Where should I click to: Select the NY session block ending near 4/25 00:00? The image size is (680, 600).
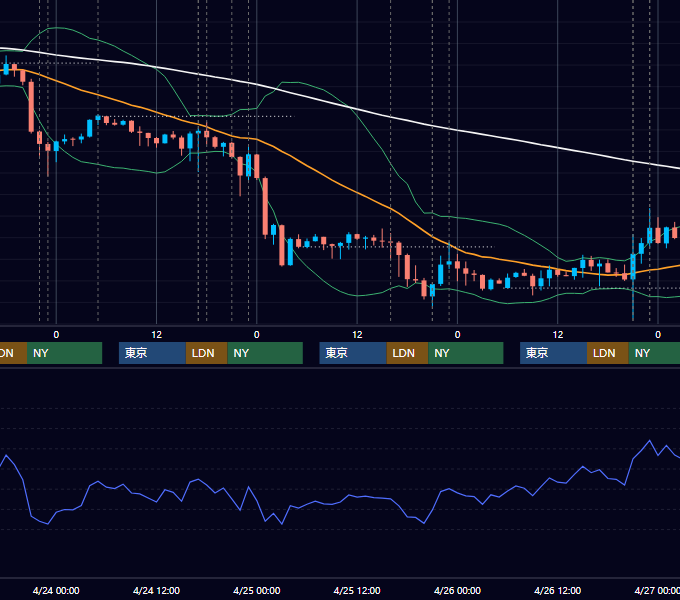(x=265, y=353)
